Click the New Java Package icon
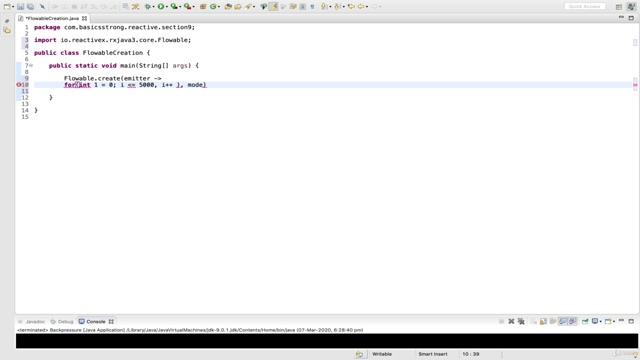 [203, 7]
